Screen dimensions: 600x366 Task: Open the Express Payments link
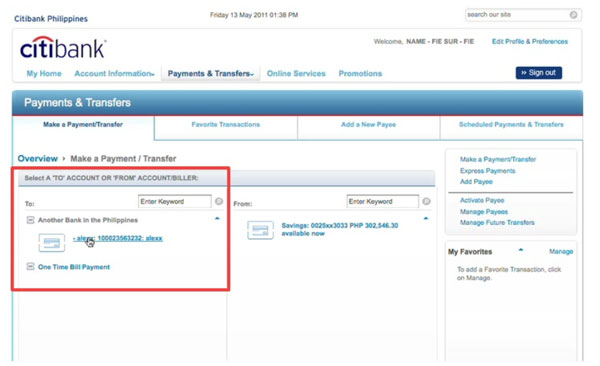point(488,171)
